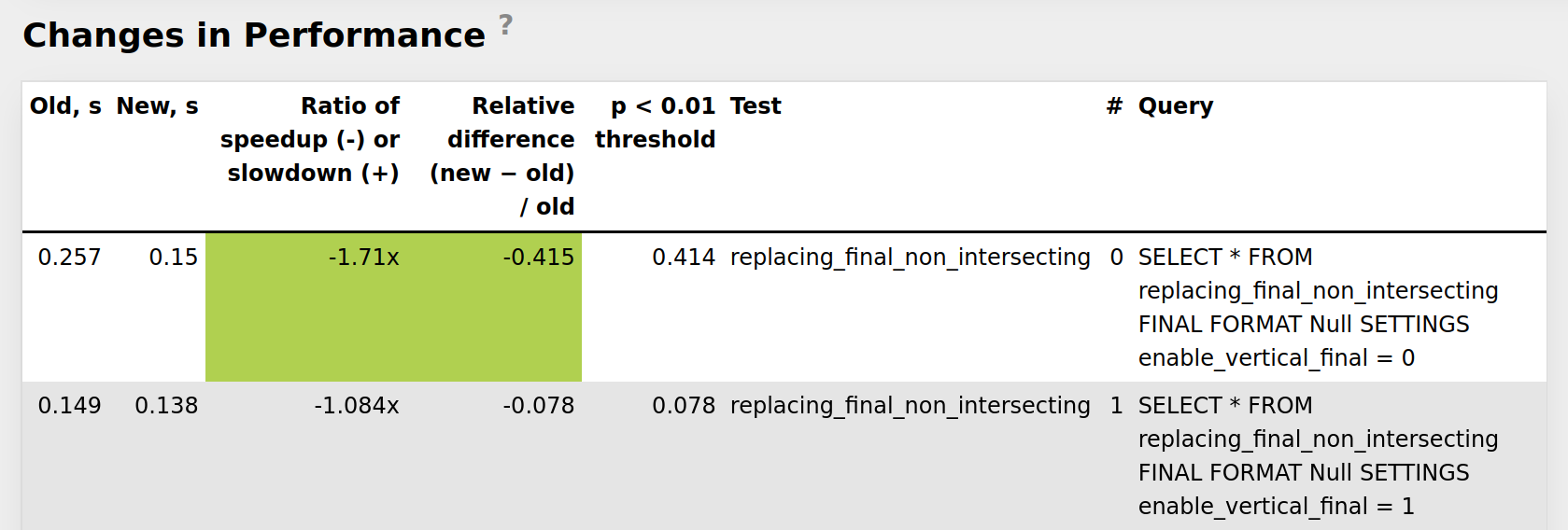Sort by the New, s column header
Image resolution: width=1568 pixels, height=530 pixels.
point(157,106)
